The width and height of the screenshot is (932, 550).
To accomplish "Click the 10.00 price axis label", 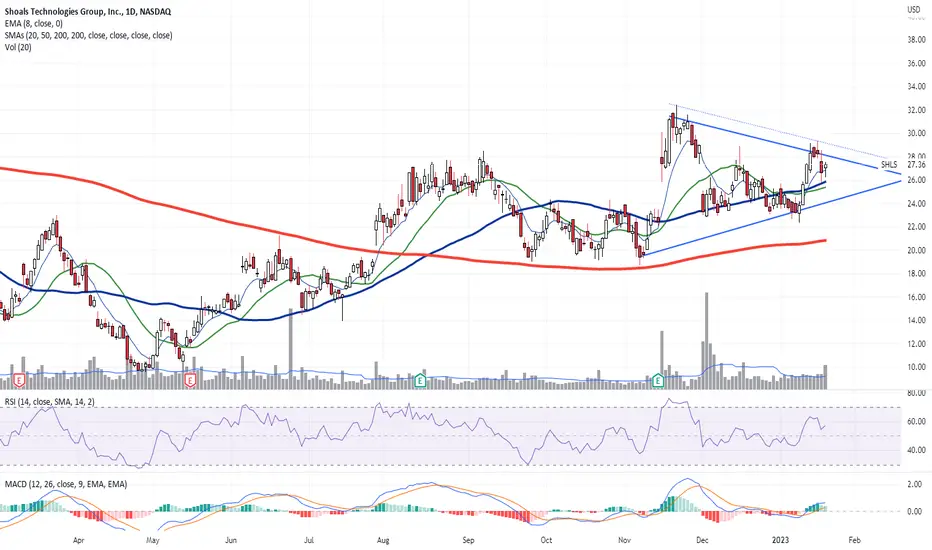I will tap(916, 367).
